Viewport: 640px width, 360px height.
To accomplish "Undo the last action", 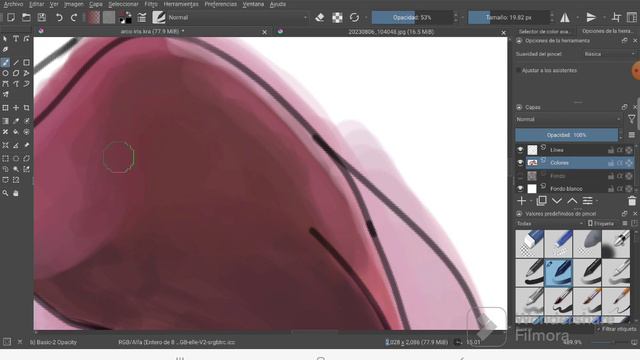I will click(59, 18).
